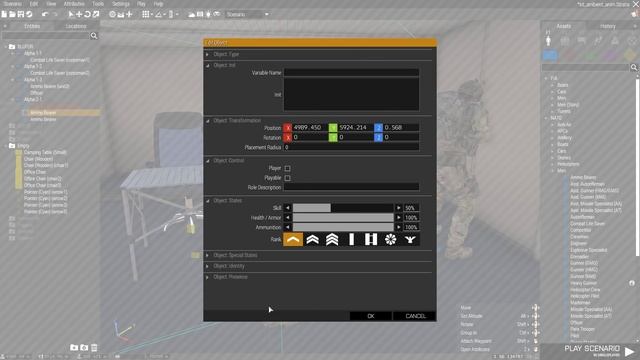
Task: Expand the Object: Identity section
Action: coord(207,266)
